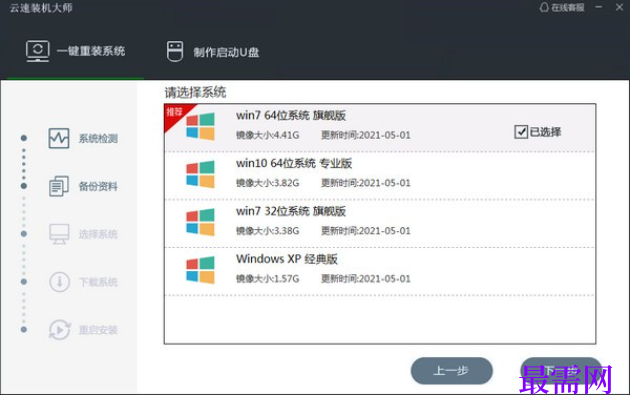This screenshot has width=631, height=411.
Task: Click the online support bell icon
Action: 544,7
